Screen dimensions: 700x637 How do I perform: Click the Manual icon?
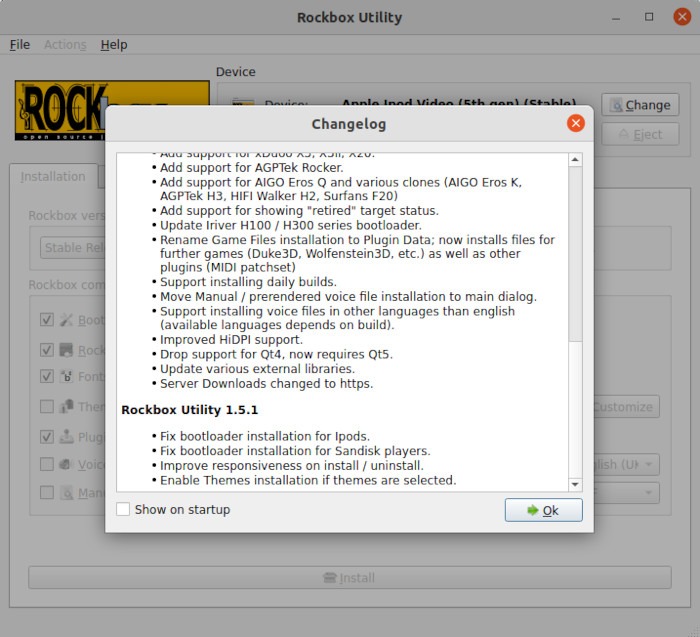67,492
